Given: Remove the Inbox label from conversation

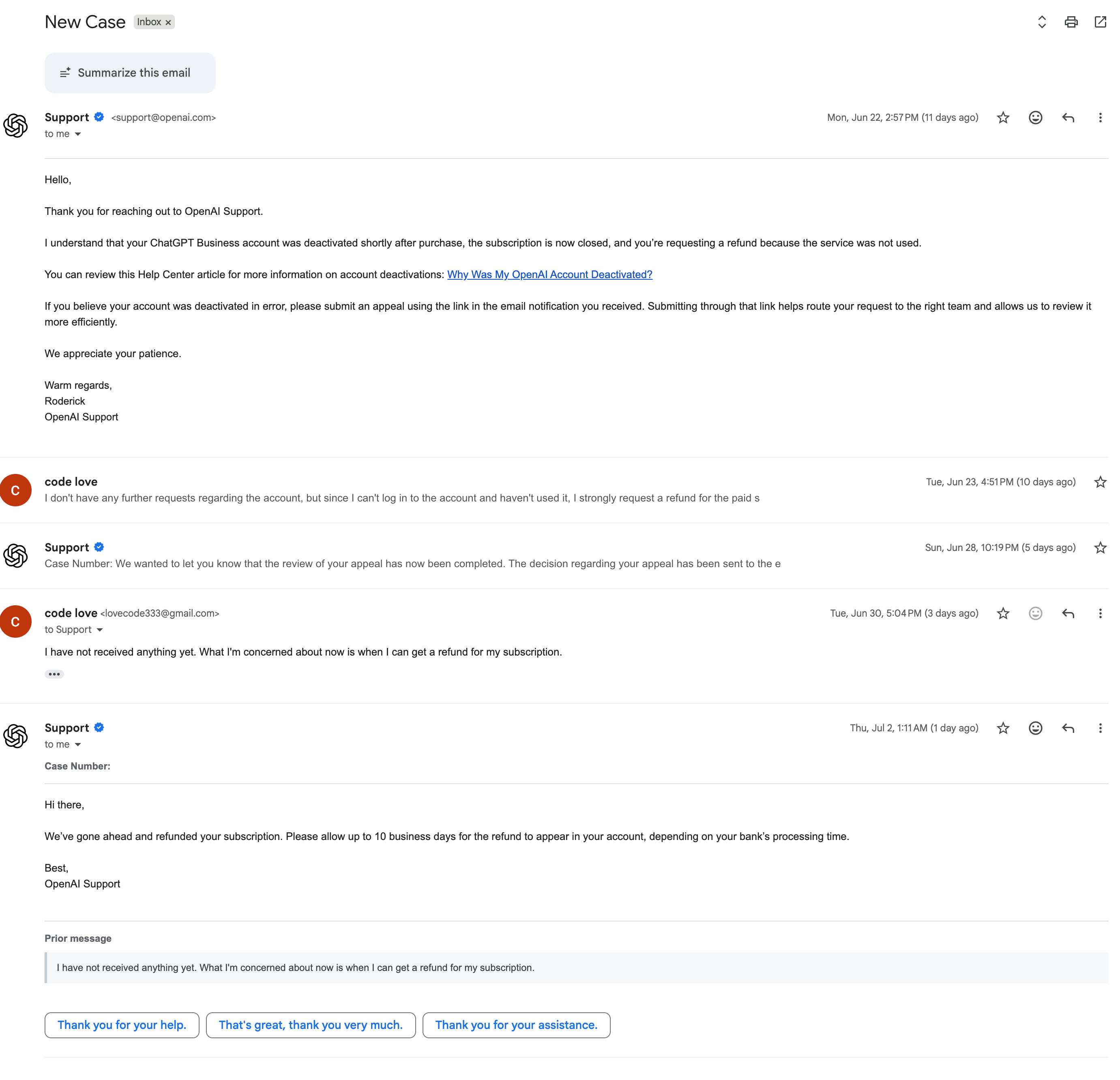Looking at the screenshot, I should [168, 22].
